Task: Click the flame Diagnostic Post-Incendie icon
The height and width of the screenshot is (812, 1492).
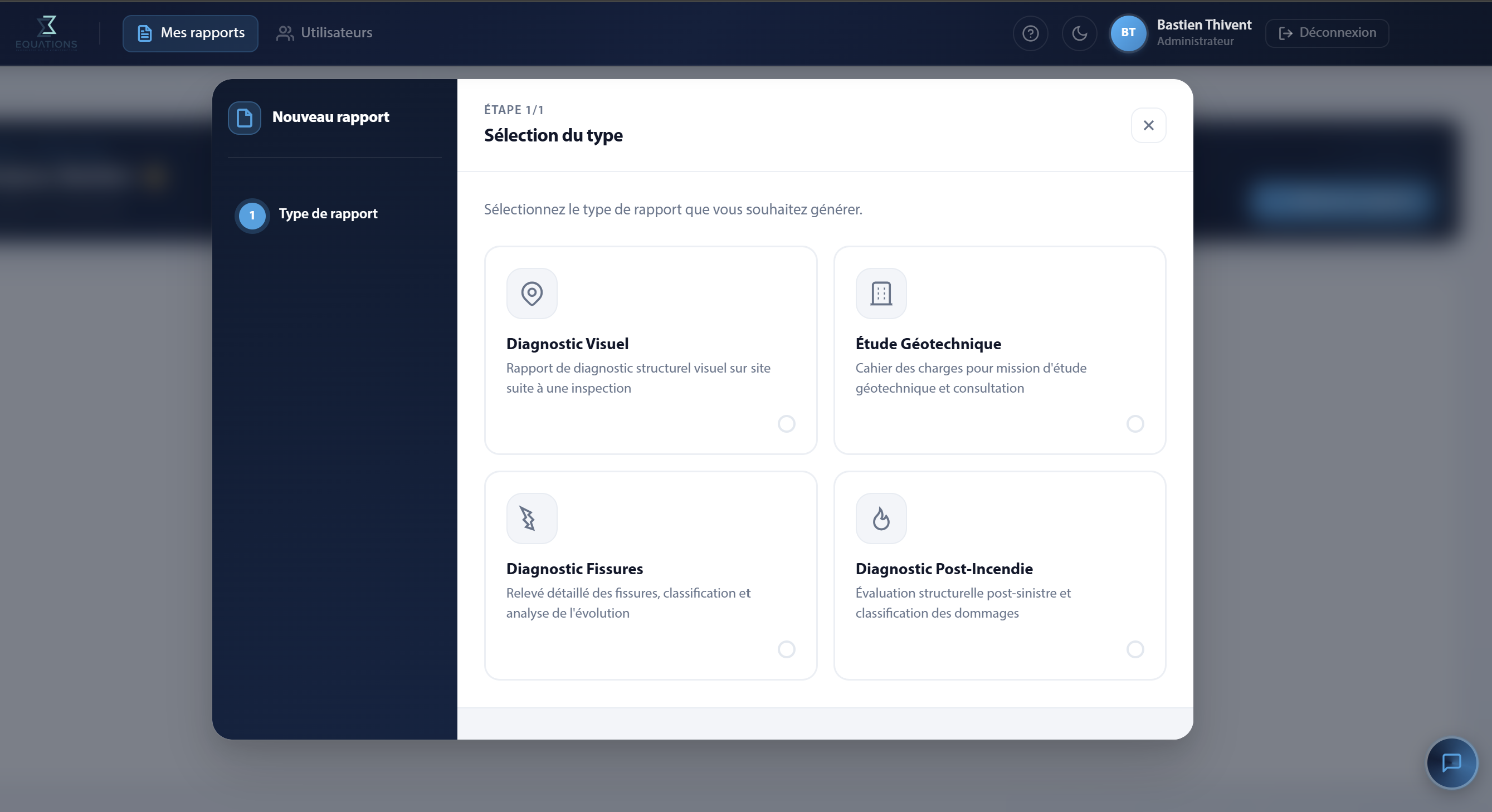Action: [880, 518]
